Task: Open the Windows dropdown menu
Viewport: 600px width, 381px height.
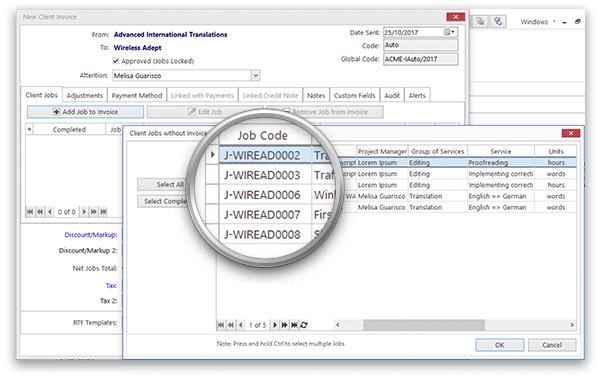Action: 538,22
